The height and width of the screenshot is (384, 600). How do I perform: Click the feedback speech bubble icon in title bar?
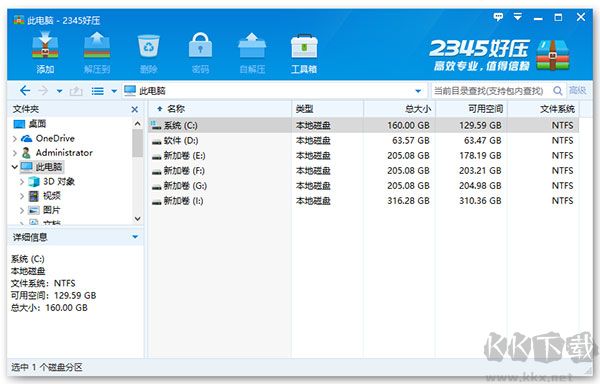[498, 17]
